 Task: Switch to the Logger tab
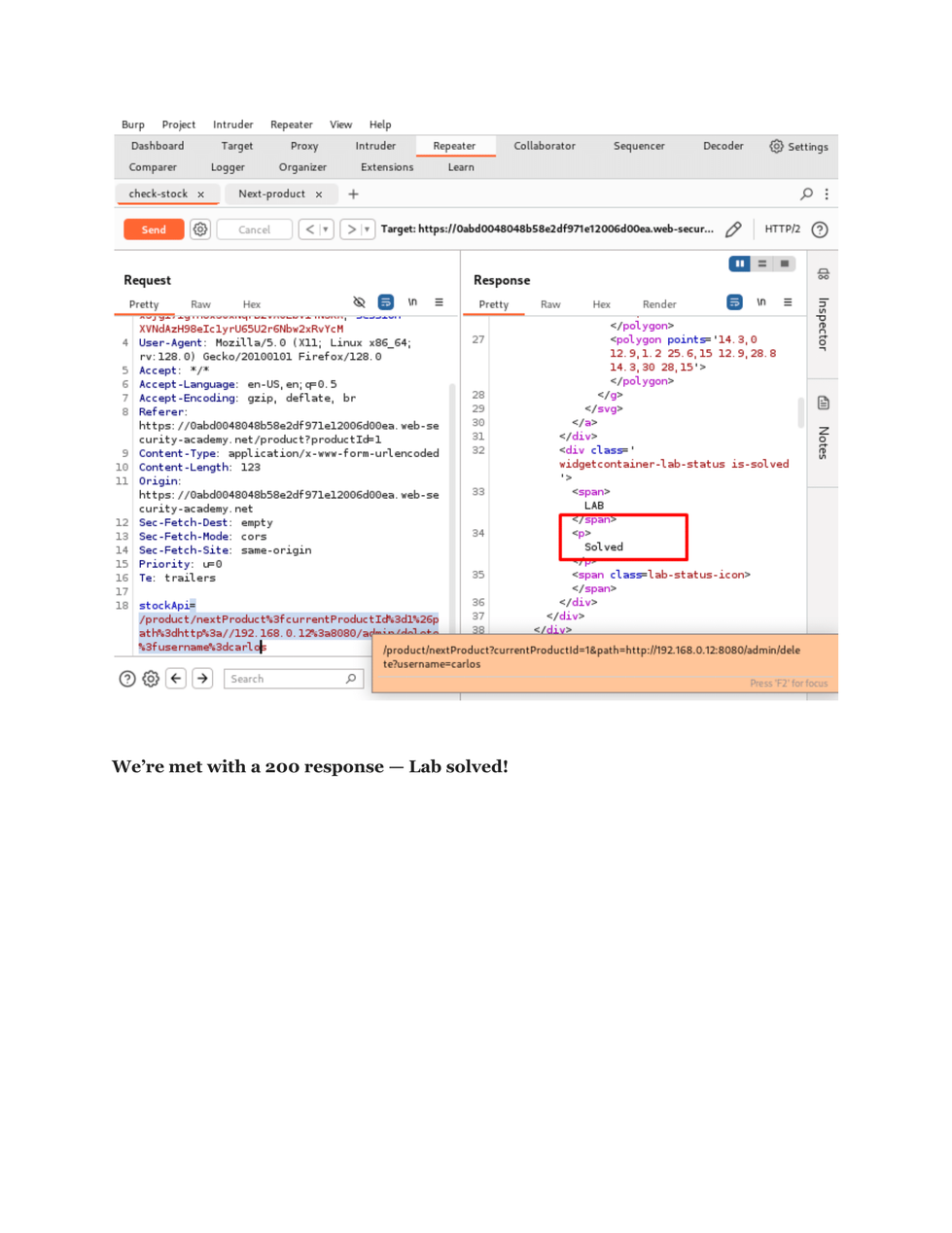coord(228,167)
